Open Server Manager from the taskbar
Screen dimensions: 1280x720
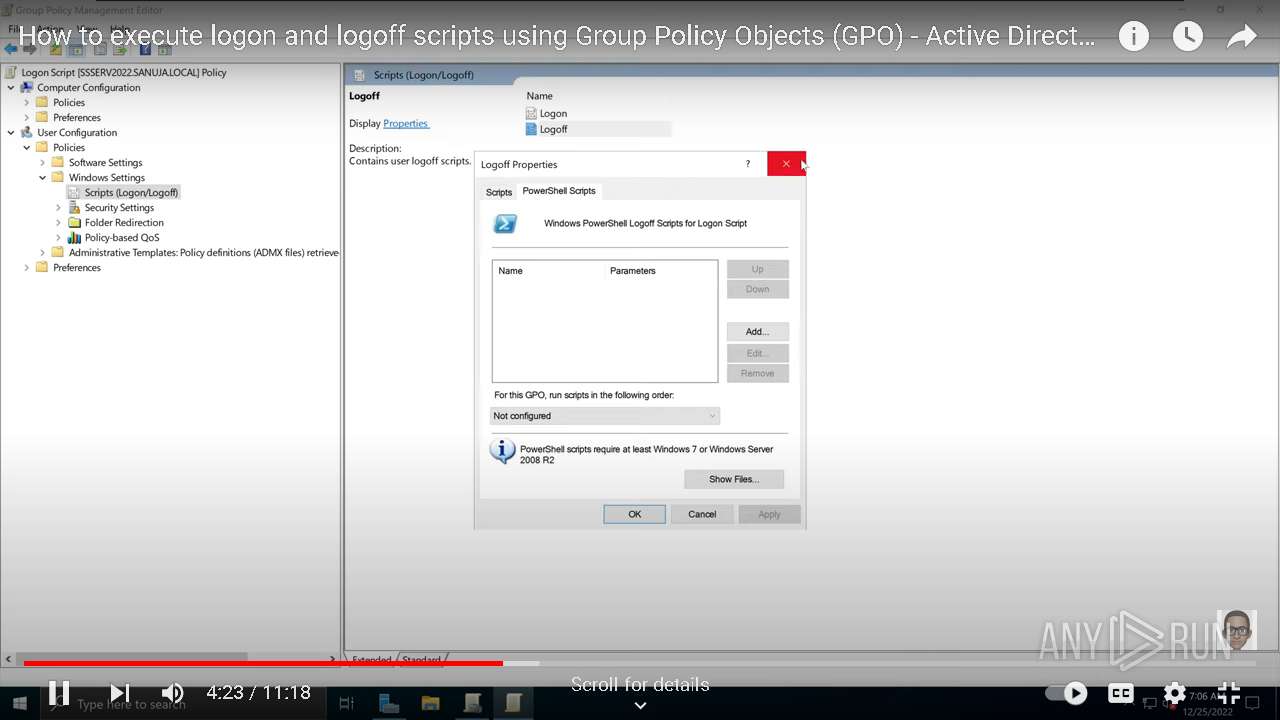coord(389,704)
